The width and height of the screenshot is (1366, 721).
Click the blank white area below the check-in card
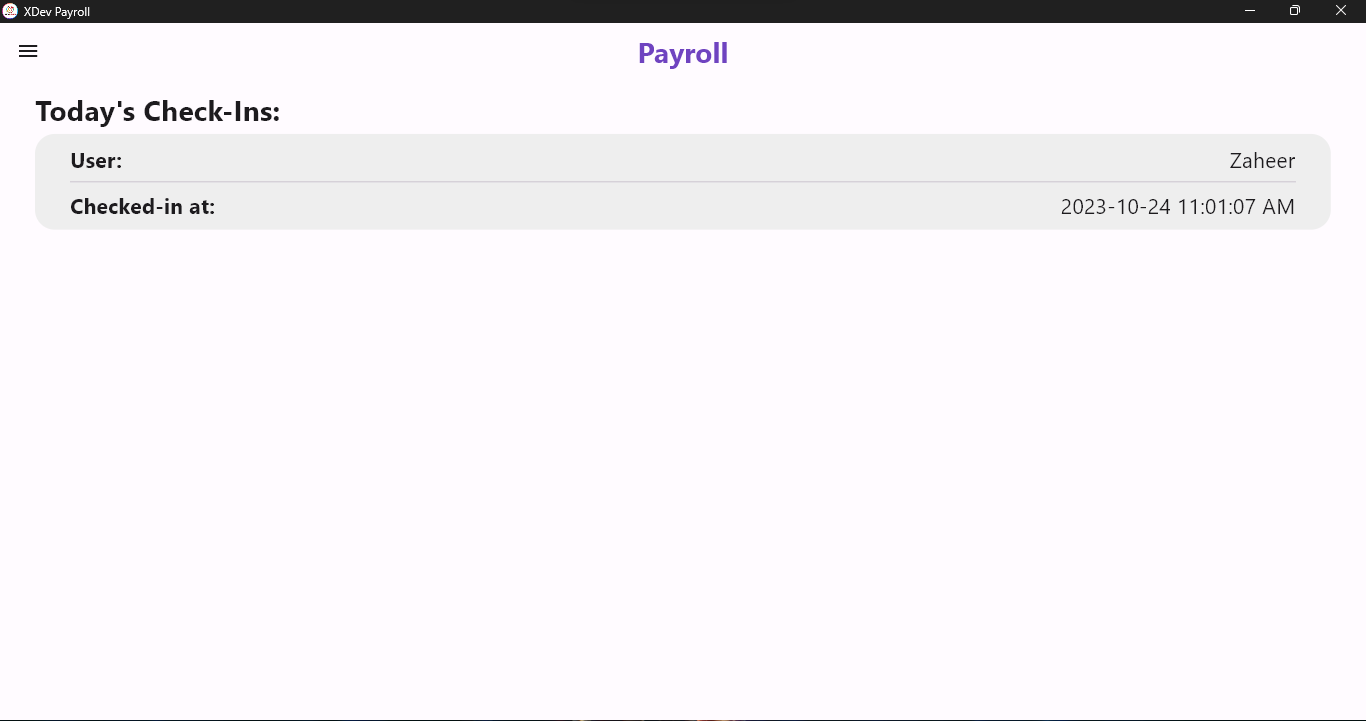[x=683, y=470]
